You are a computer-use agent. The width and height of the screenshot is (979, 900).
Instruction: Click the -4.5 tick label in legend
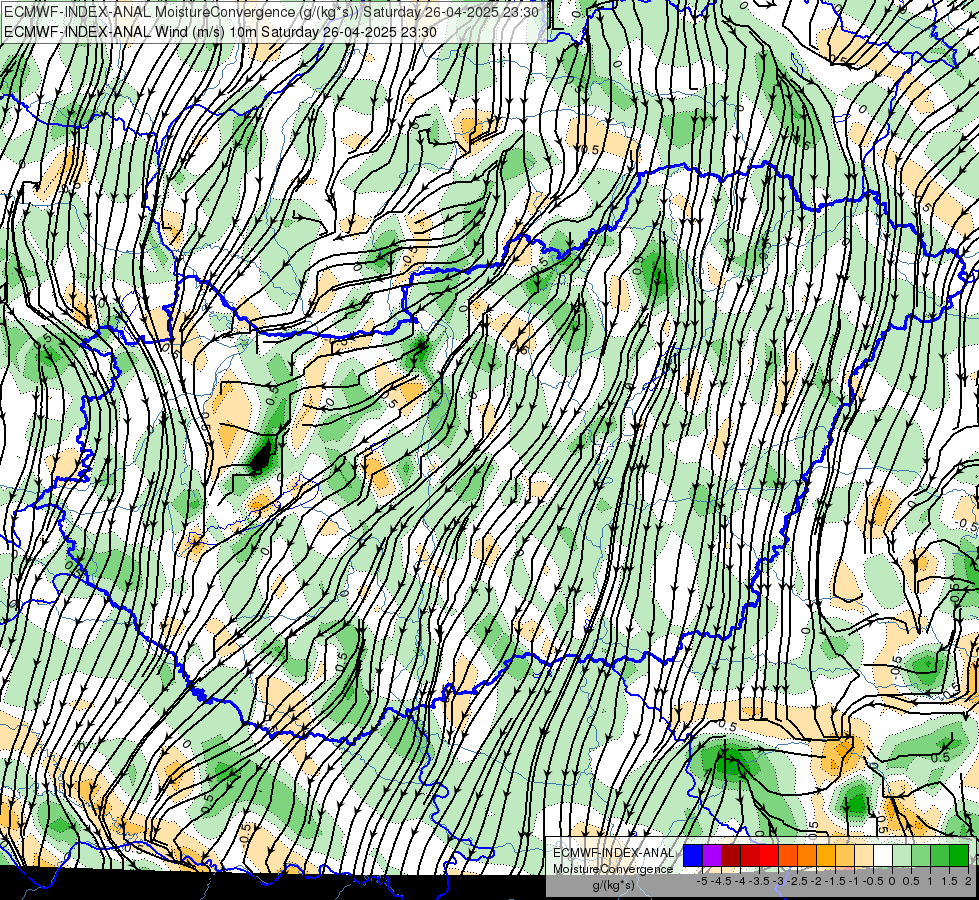click(x=722, y=881)
